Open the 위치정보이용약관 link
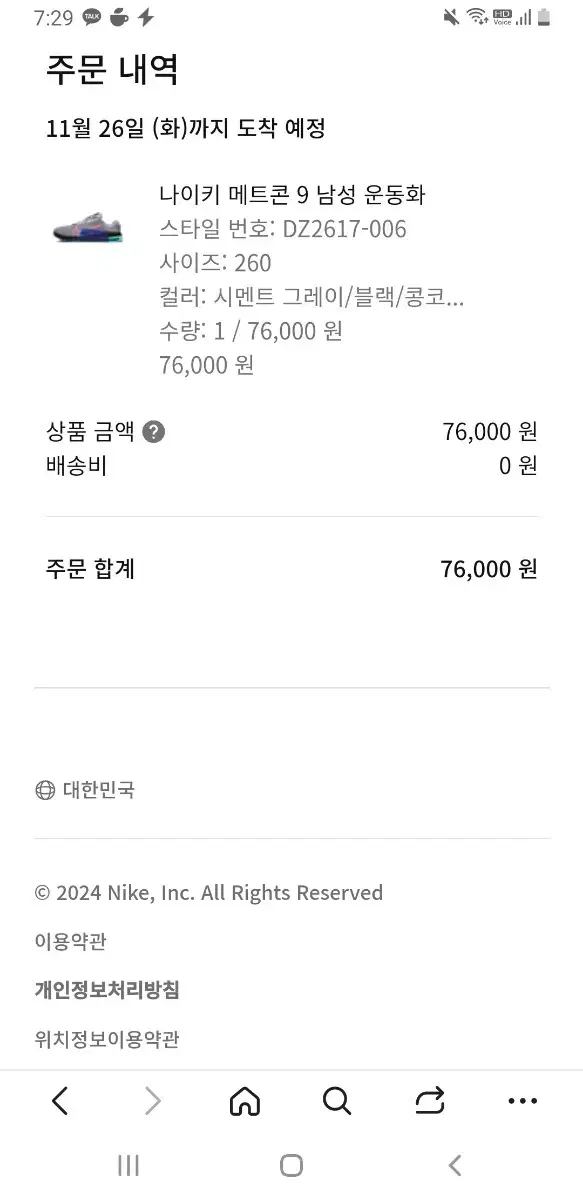This screenshot has height=1200, width=583. coord(107,1039)
